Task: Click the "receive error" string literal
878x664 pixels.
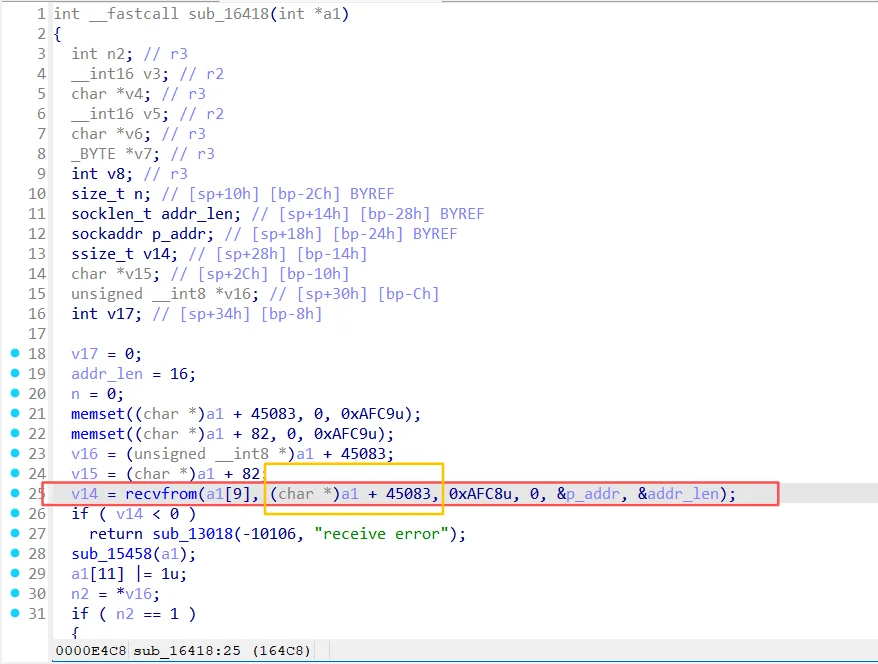Action: pyautogui.click(x=382, y=534)
